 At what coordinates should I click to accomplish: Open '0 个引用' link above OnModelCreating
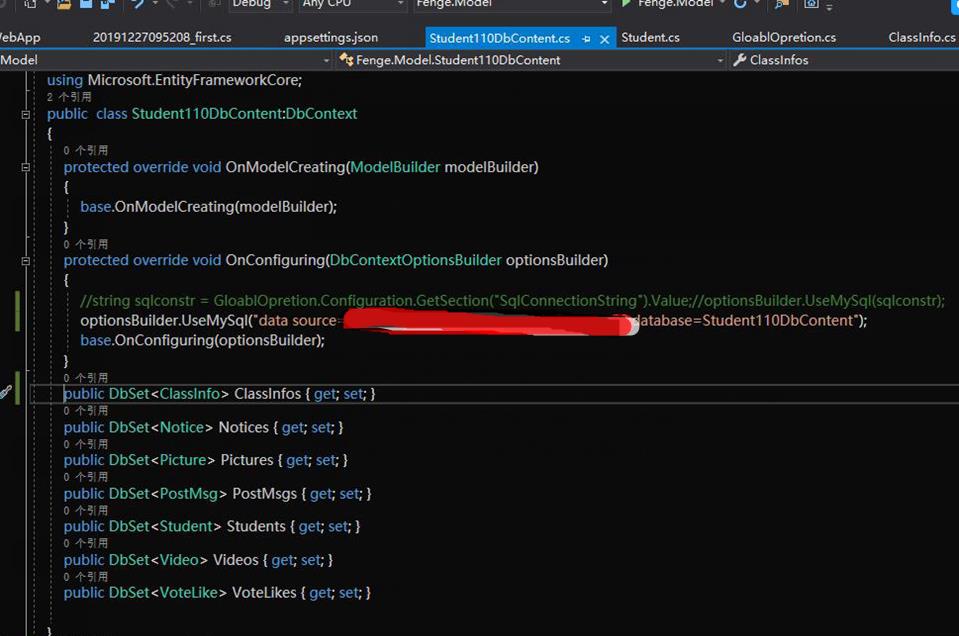pyautogui.click(x=85, y=150)
